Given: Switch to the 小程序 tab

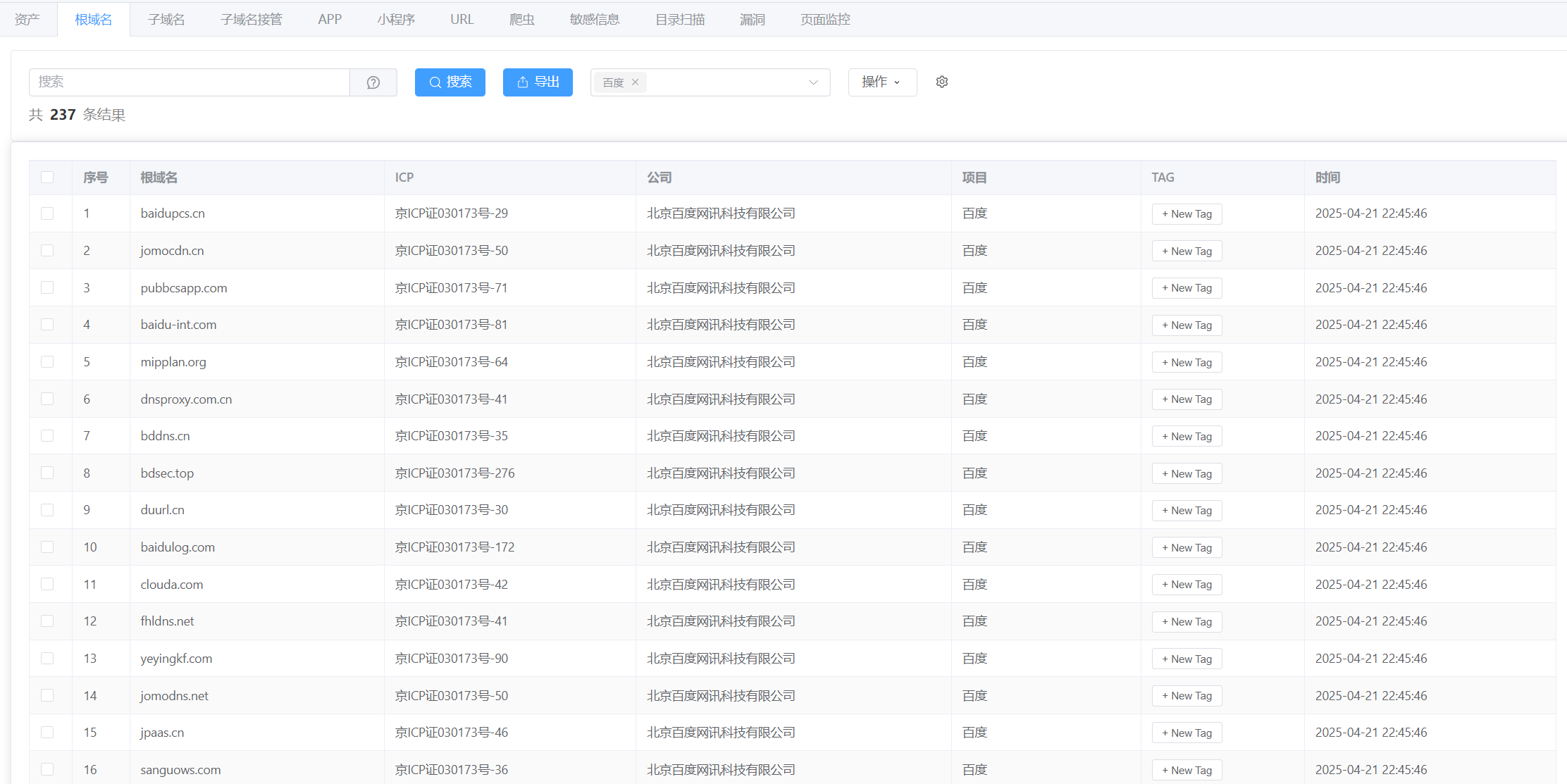Looking at the screenshot, I should pos(396,19).
